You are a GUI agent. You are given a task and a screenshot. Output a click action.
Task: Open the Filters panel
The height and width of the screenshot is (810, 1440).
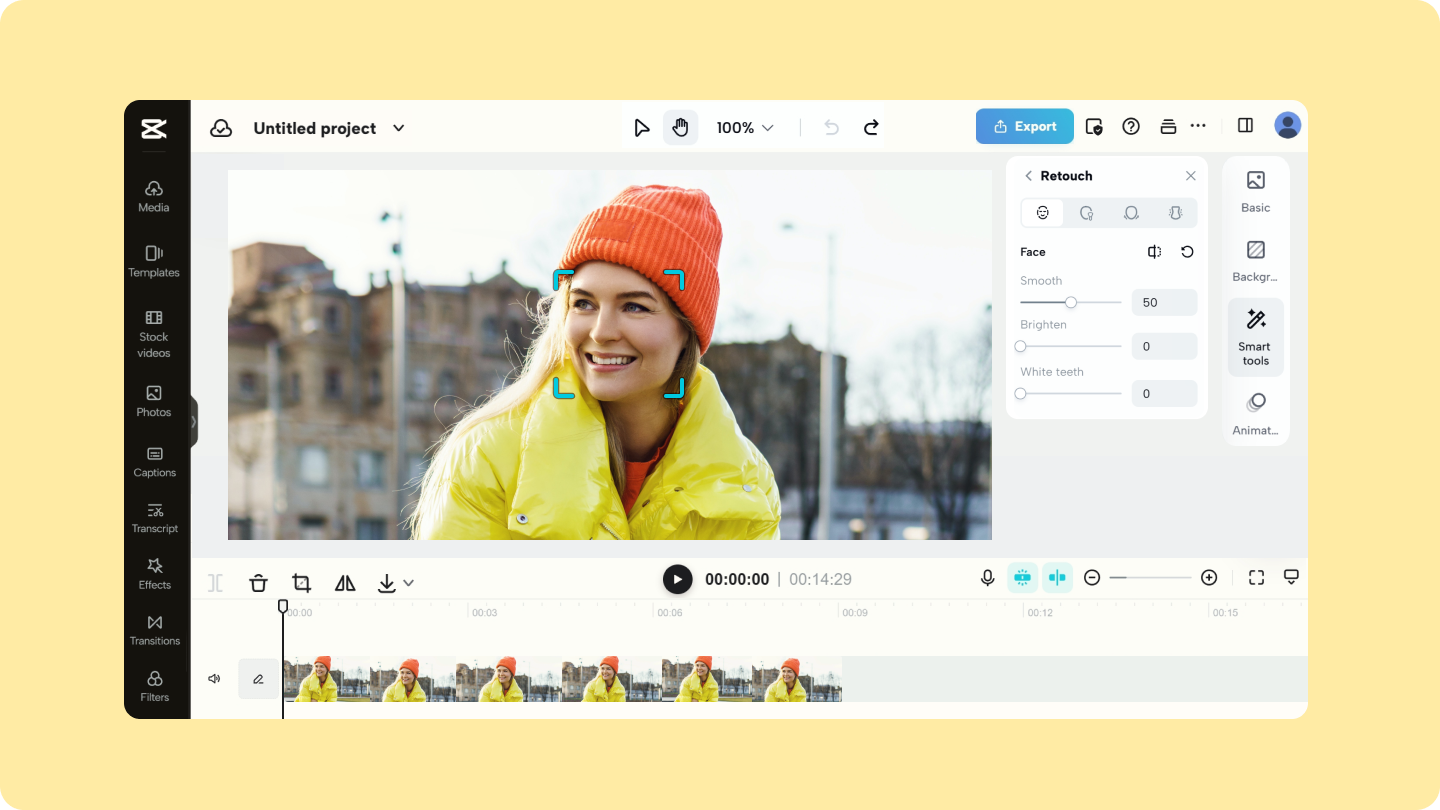tap(154, 686)
